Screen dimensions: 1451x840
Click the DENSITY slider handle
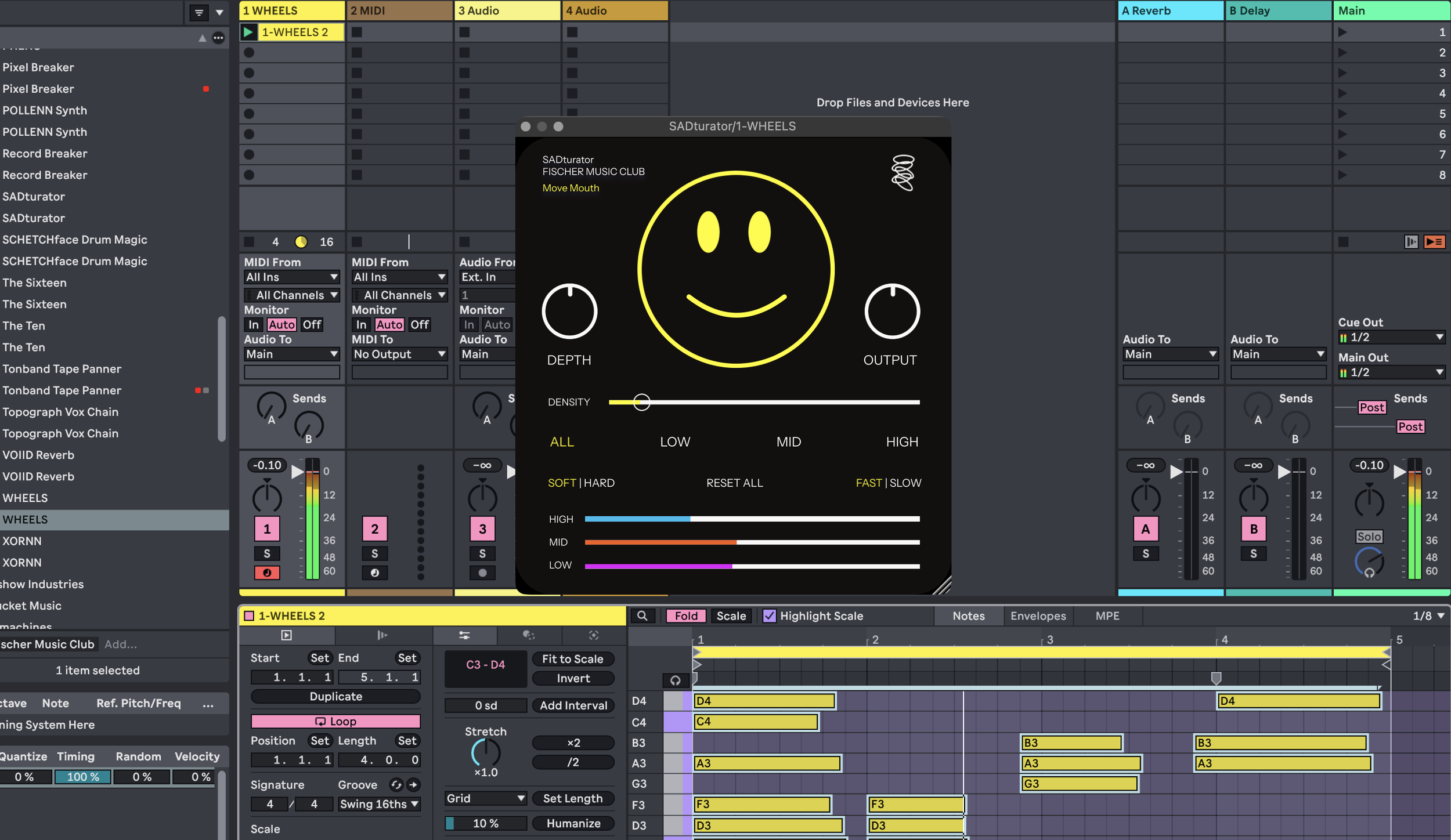[641, 402]
